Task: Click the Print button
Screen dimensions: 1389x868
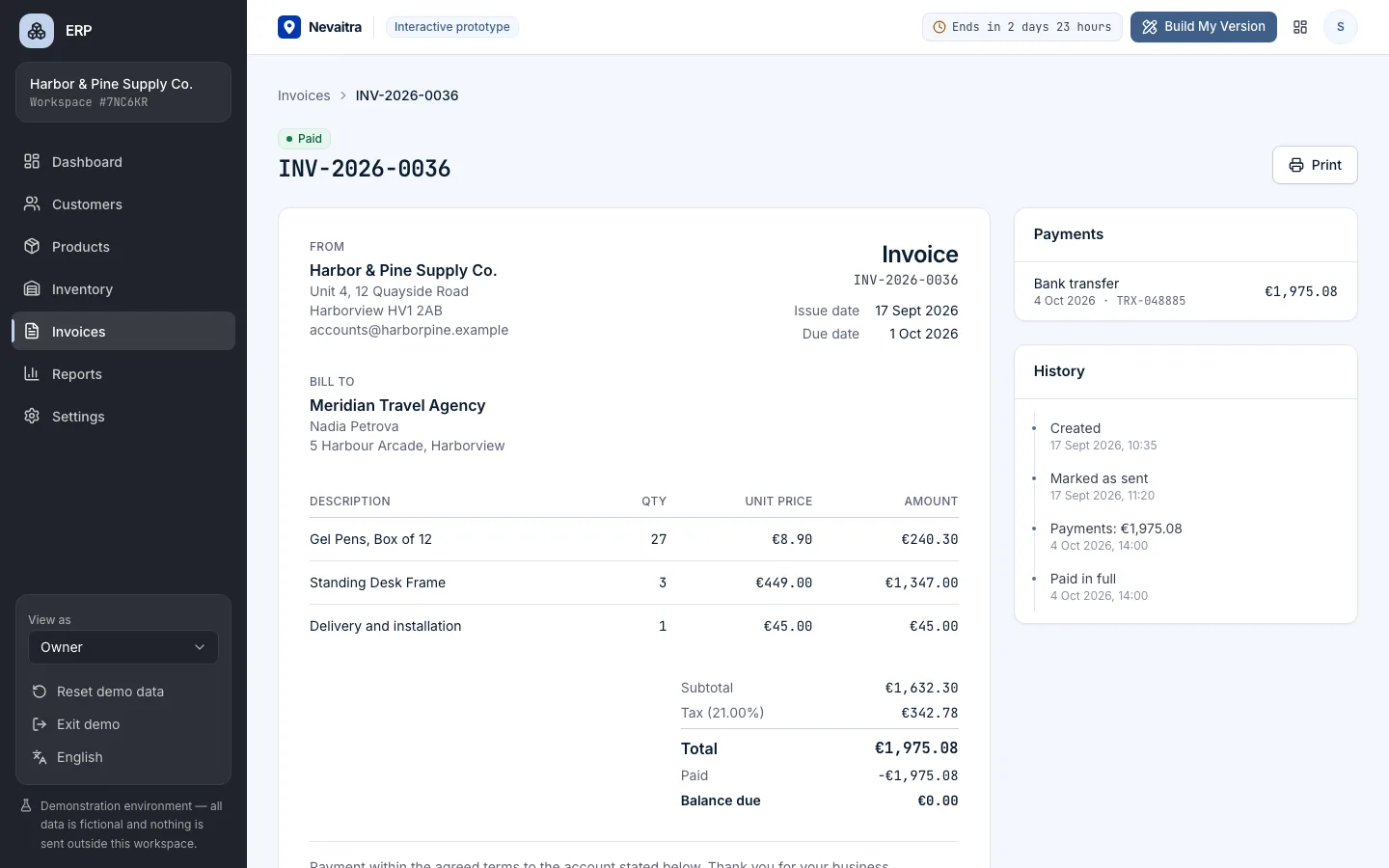Action: point(1315,165)
